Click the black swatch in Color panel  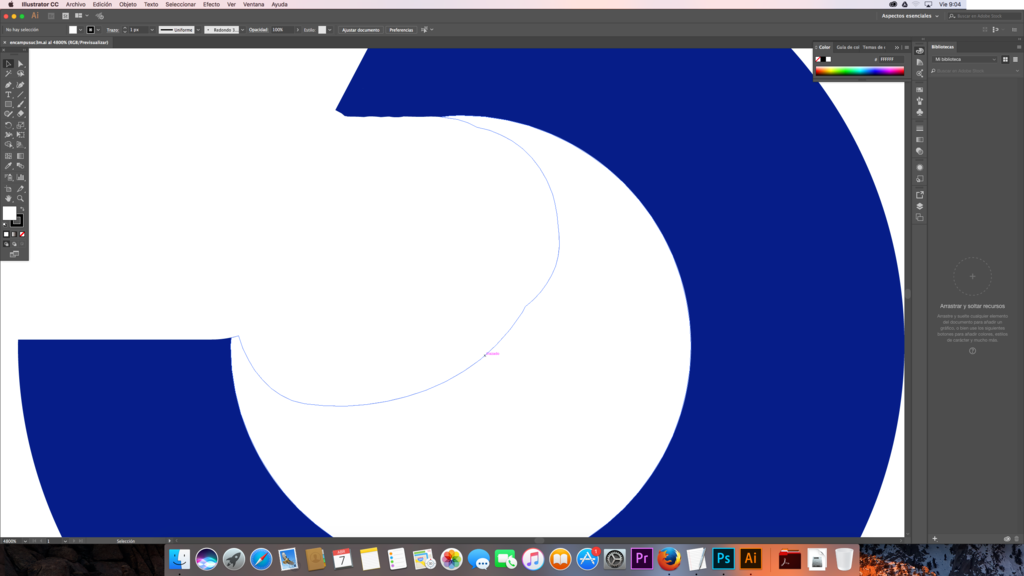823,59
